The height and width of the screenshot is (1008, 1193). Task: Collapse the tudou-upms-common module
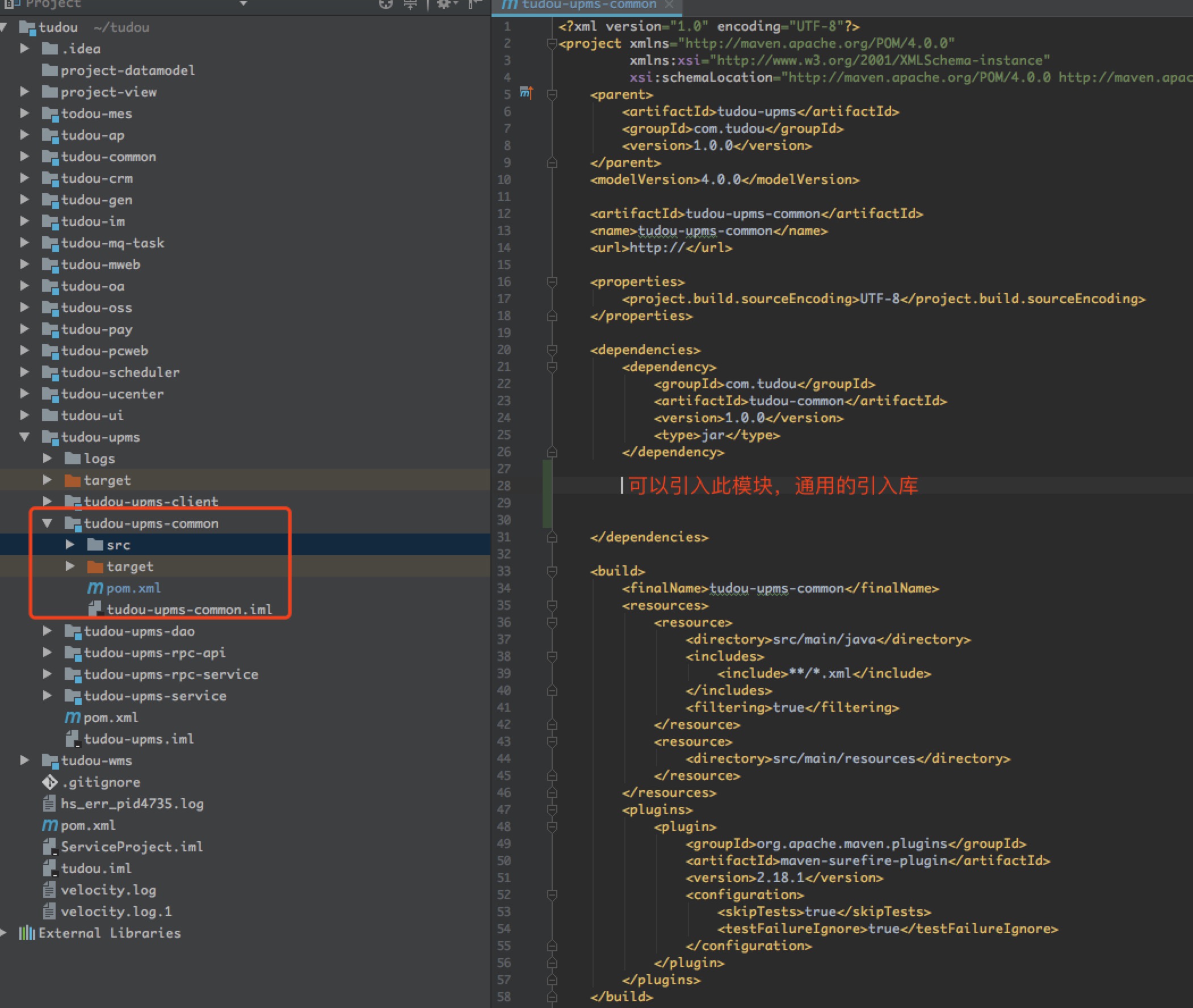[x=48, y=523]
